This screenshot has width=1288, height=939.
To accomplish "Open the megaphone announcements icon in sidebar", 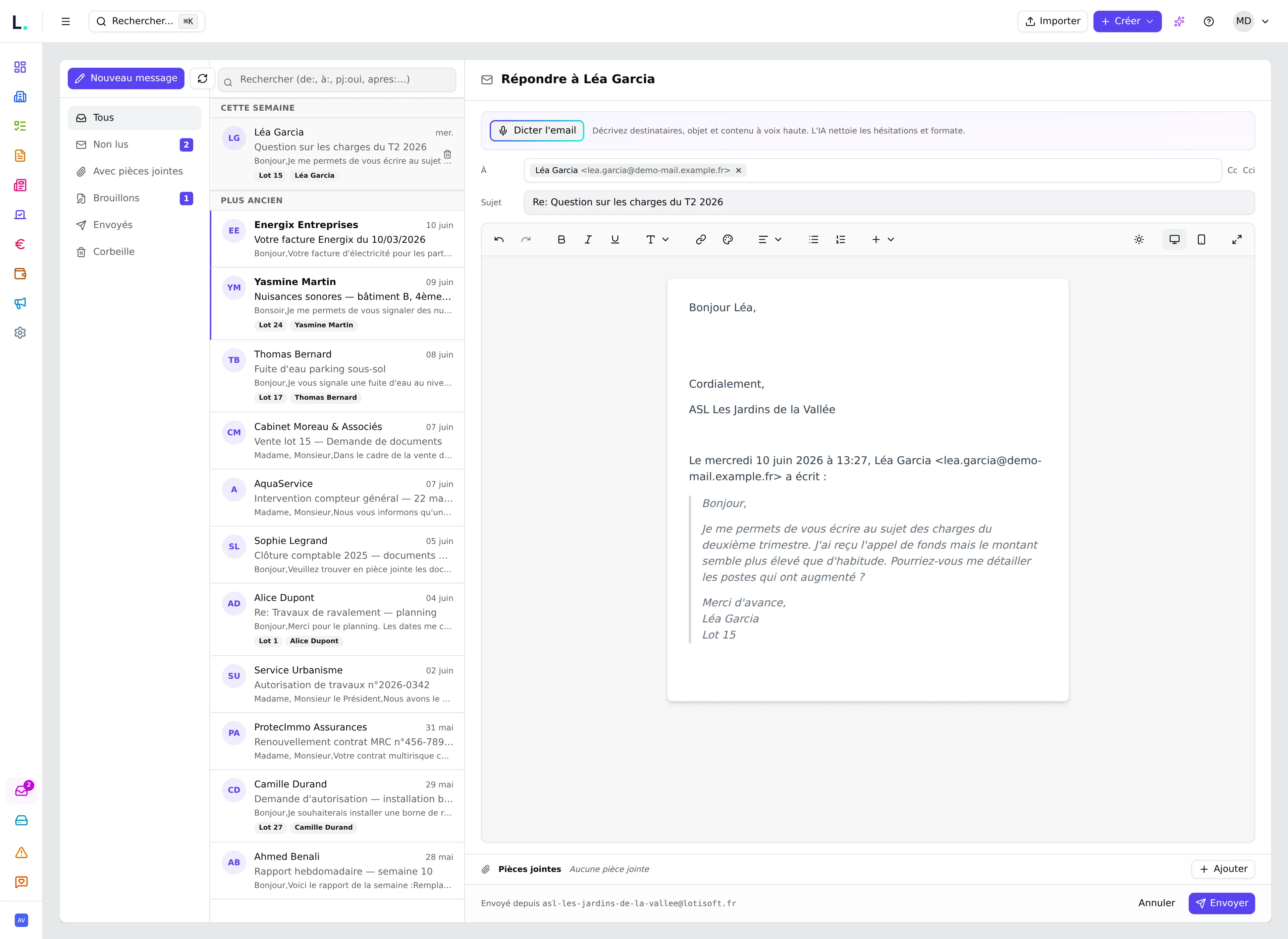I will click(x=20, y=303).
